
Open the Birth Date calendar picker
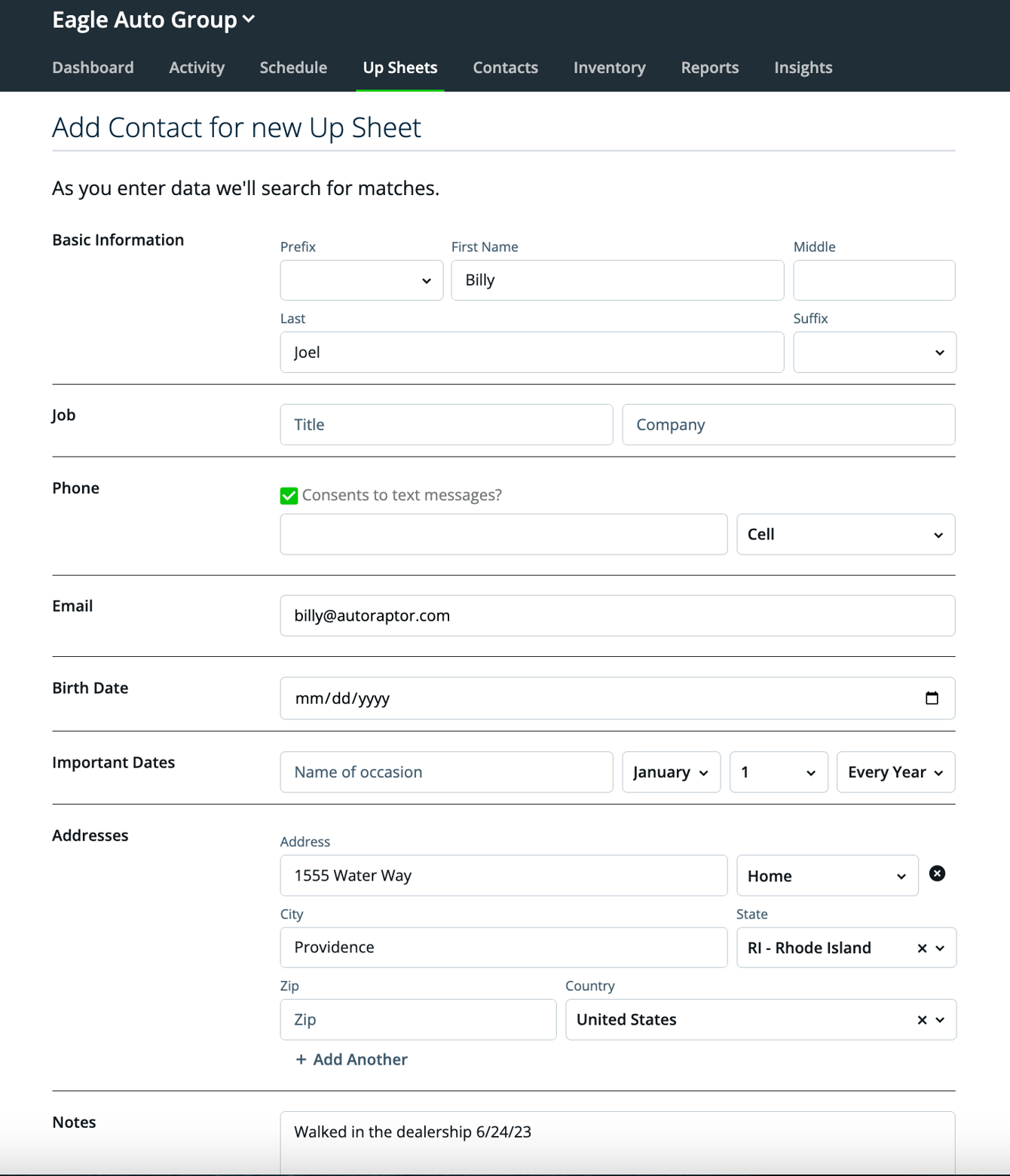[x=932, y=698]
